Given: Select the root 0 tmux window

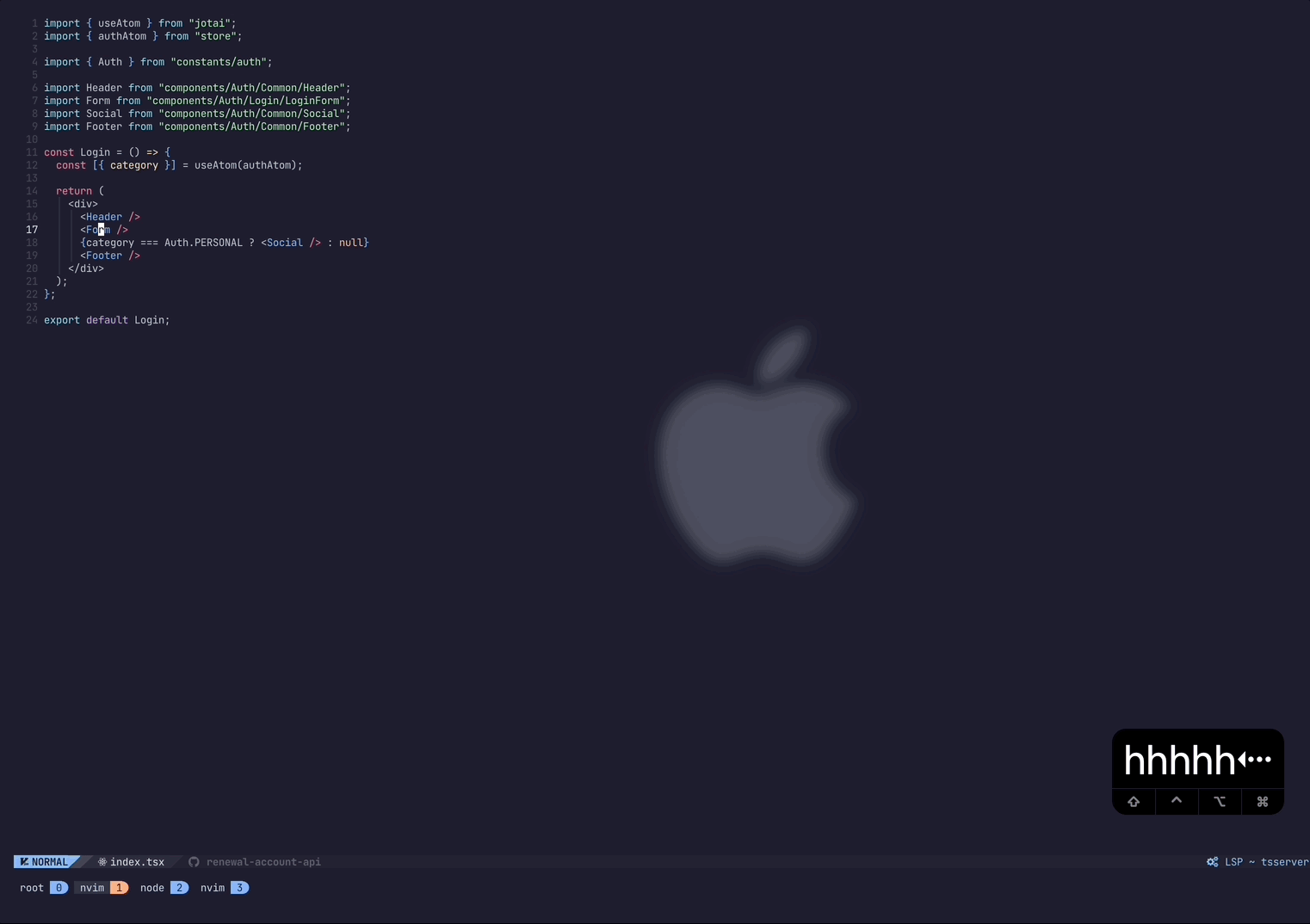Looking at the screenshot, I should pyautogui.click(x=42, y=887).
